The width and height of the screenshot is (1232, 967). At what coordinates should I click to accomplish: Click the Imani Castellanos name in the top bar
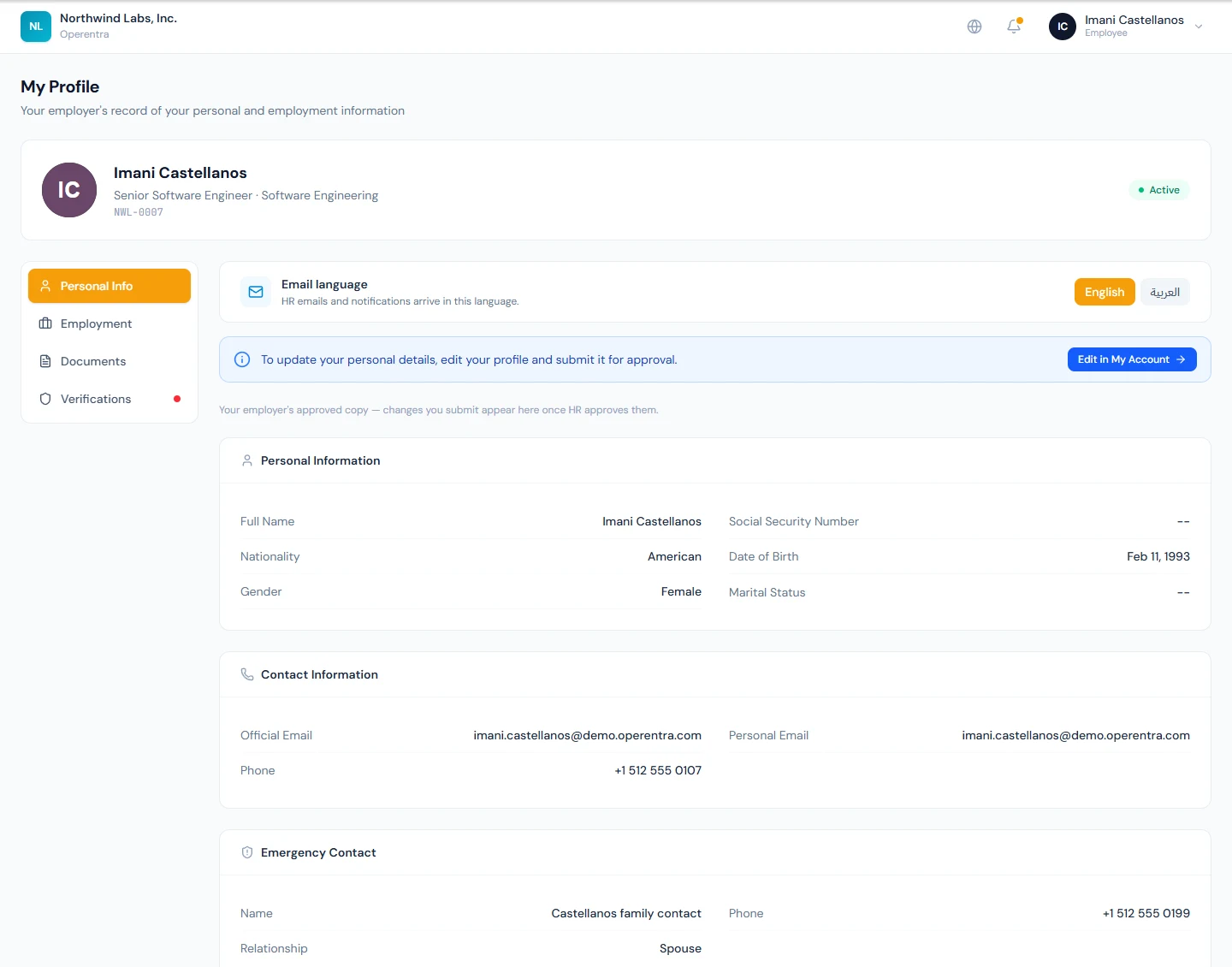[1134, 20]
